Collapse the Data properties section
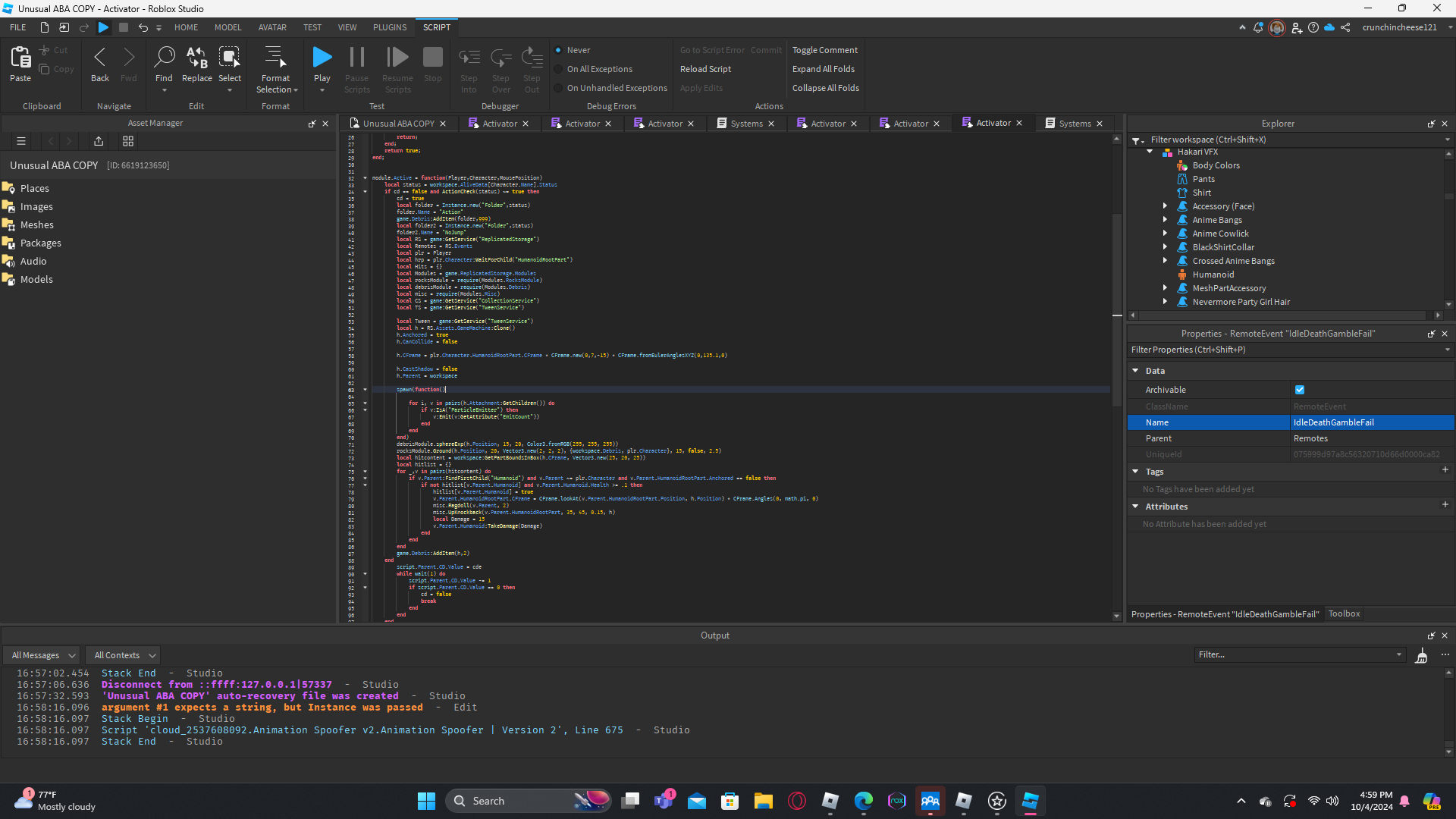Viewport: 1456px width, 819px height. [1135, 371]
